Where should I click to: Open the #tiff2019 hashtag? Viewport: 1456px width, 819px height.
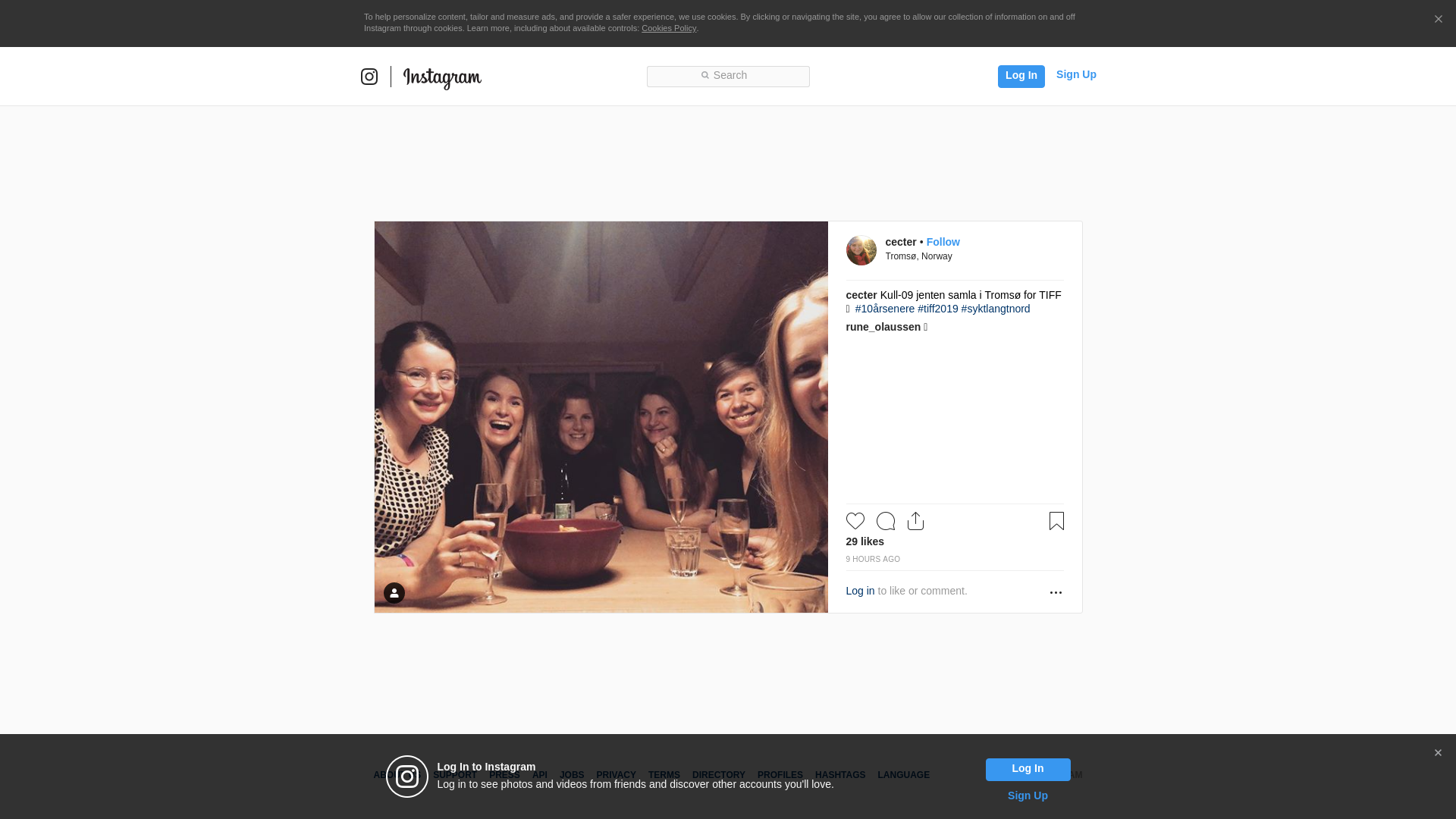pos(937,309)
